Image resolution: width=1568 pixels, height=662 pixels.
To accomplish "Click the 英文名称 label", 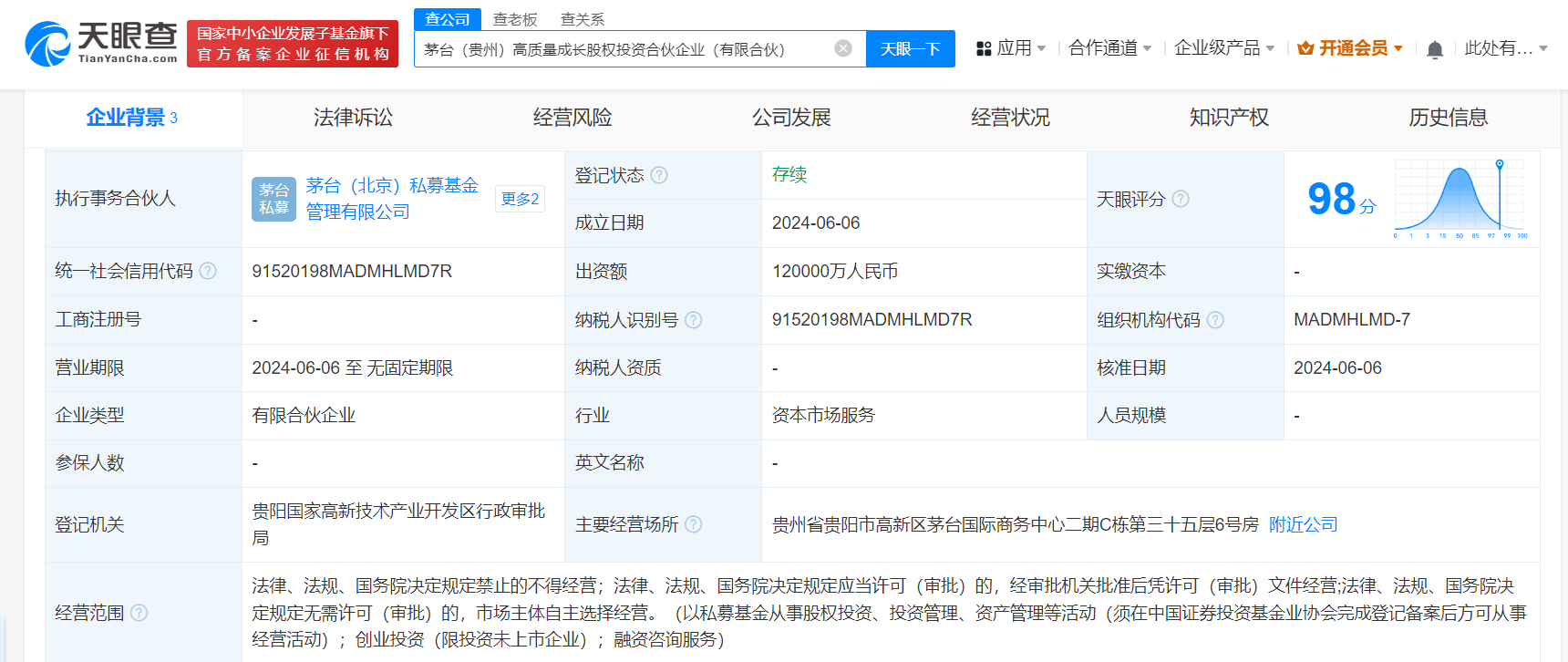I will pyautogui.click(x=610, y=462).
